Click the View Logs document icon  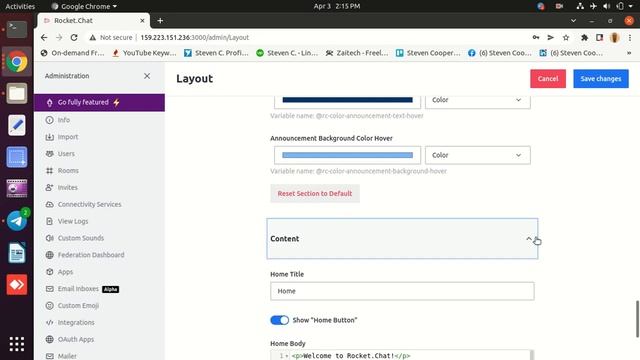tap(49, 221)
